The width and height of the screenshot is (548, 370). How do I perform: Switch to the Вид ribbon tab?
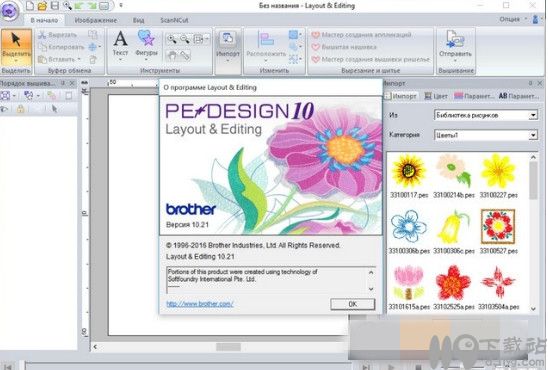(138, 20)
